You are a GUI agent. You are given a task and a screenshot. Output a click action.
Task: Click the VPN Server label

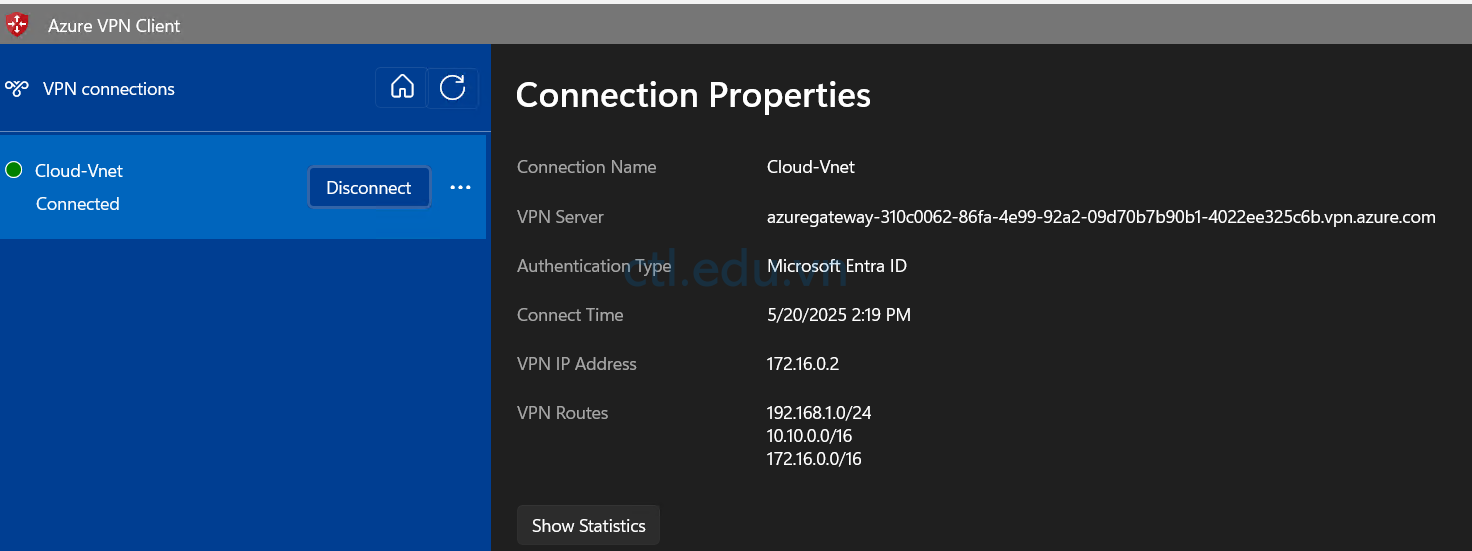pos(560,217)
